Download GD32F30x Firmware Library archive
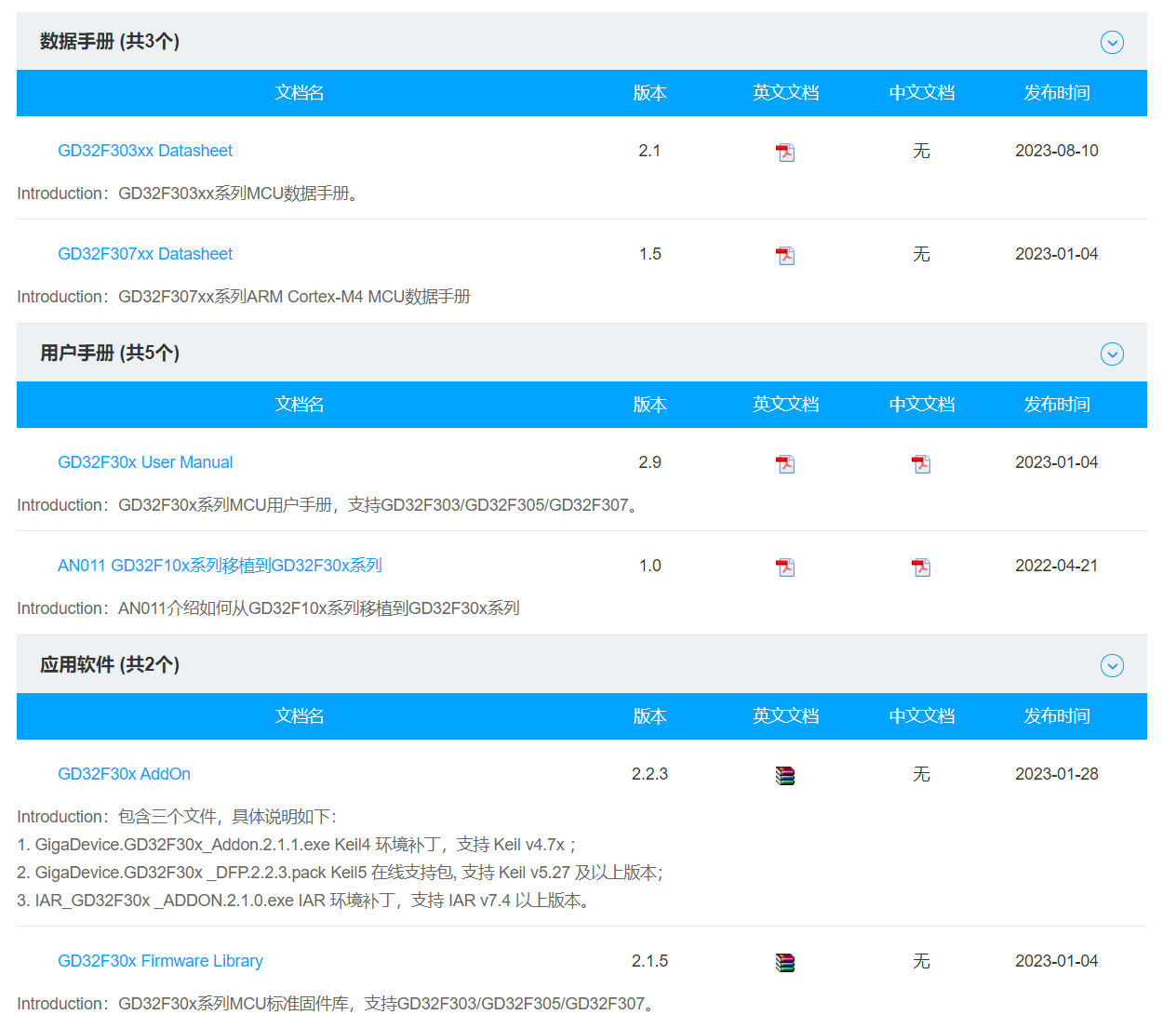This screenshot has height=1028, width=1176. tap(785, 962)
